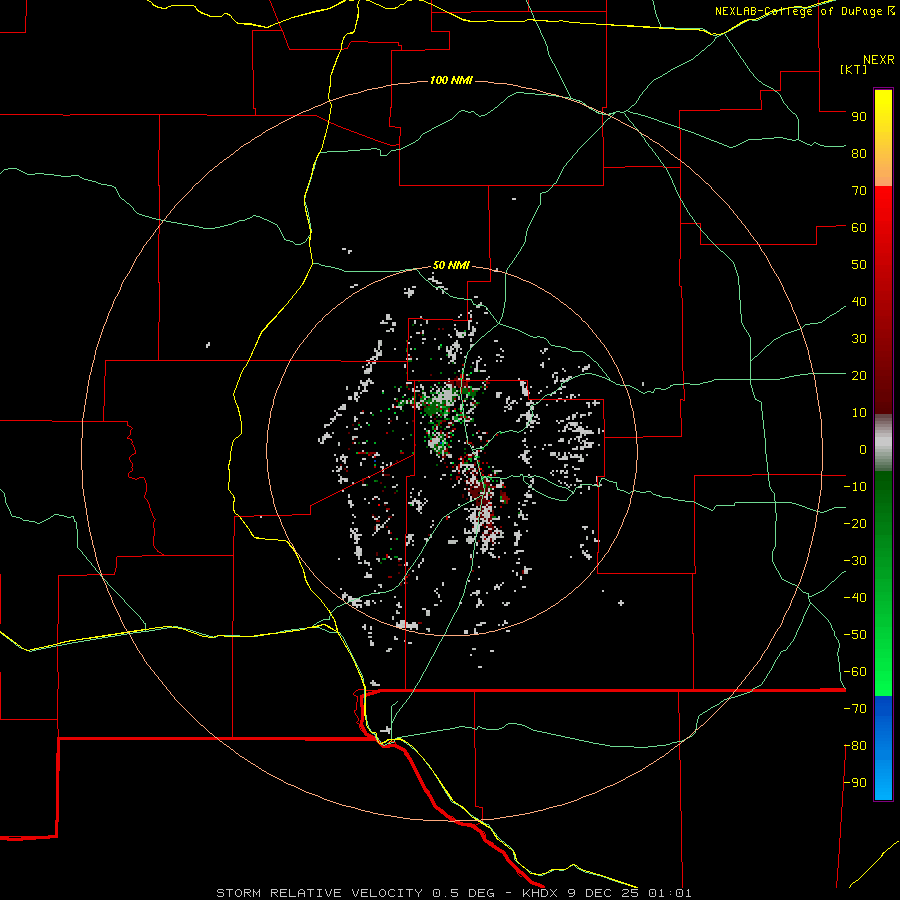Click the -10 value on velocity scale
The height and width of the screenshot is (900, 900).
[x=855, y=487]
